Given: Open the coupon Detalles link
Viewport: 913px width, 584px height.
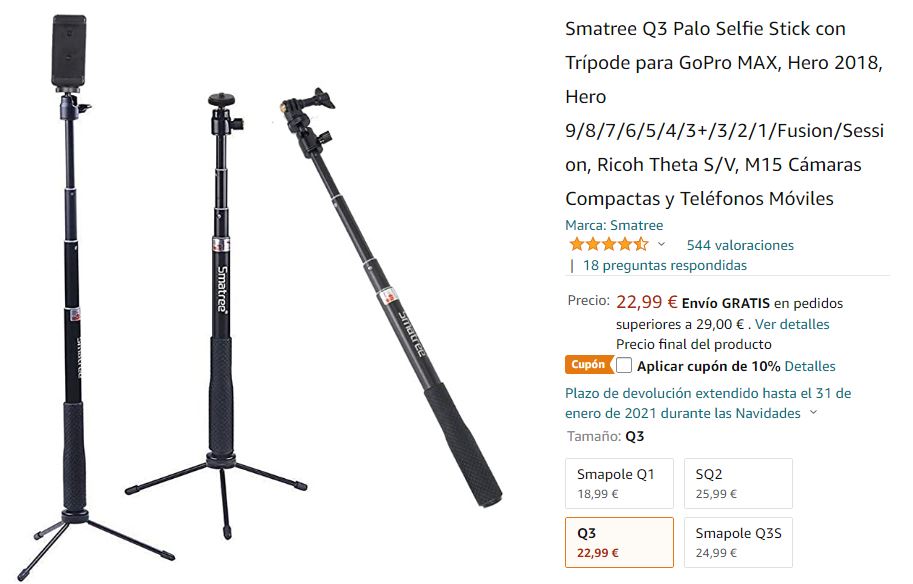Looking at the screenshot, I should (x=809, y=366).
